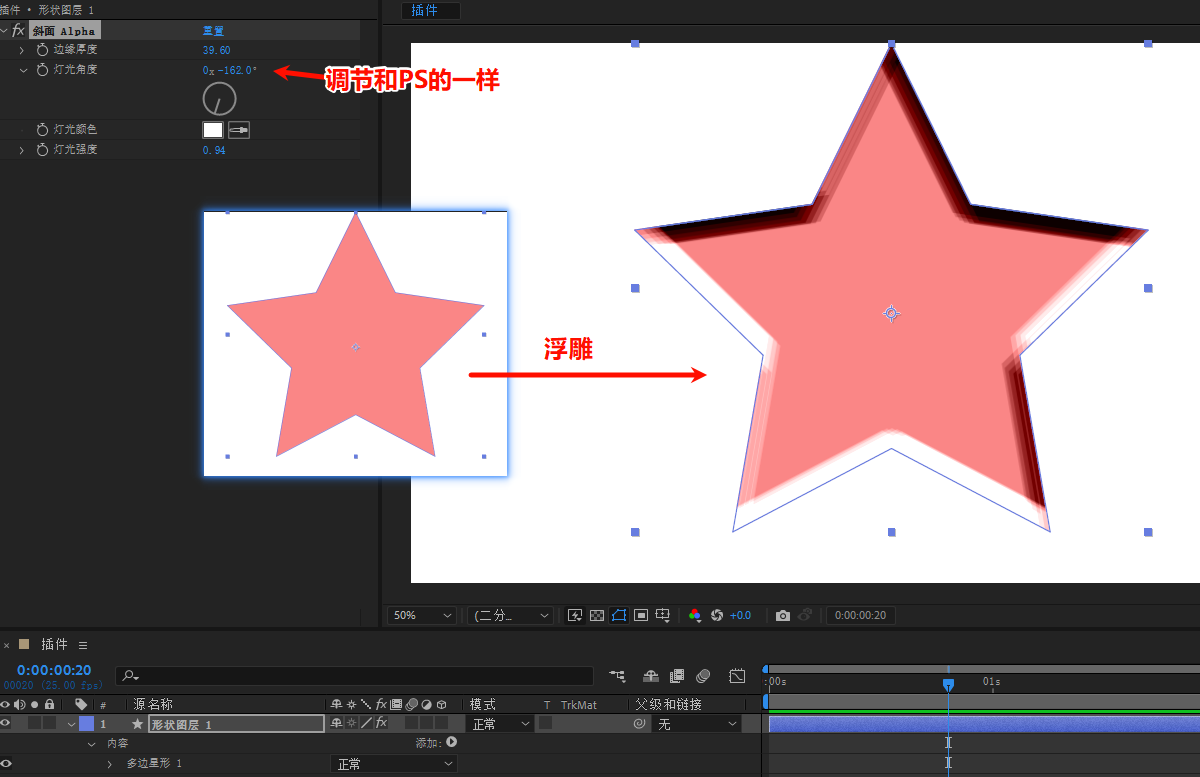Enable stopwatch for 灯光颜色
1200x777 pixels.
click(42, 130)
